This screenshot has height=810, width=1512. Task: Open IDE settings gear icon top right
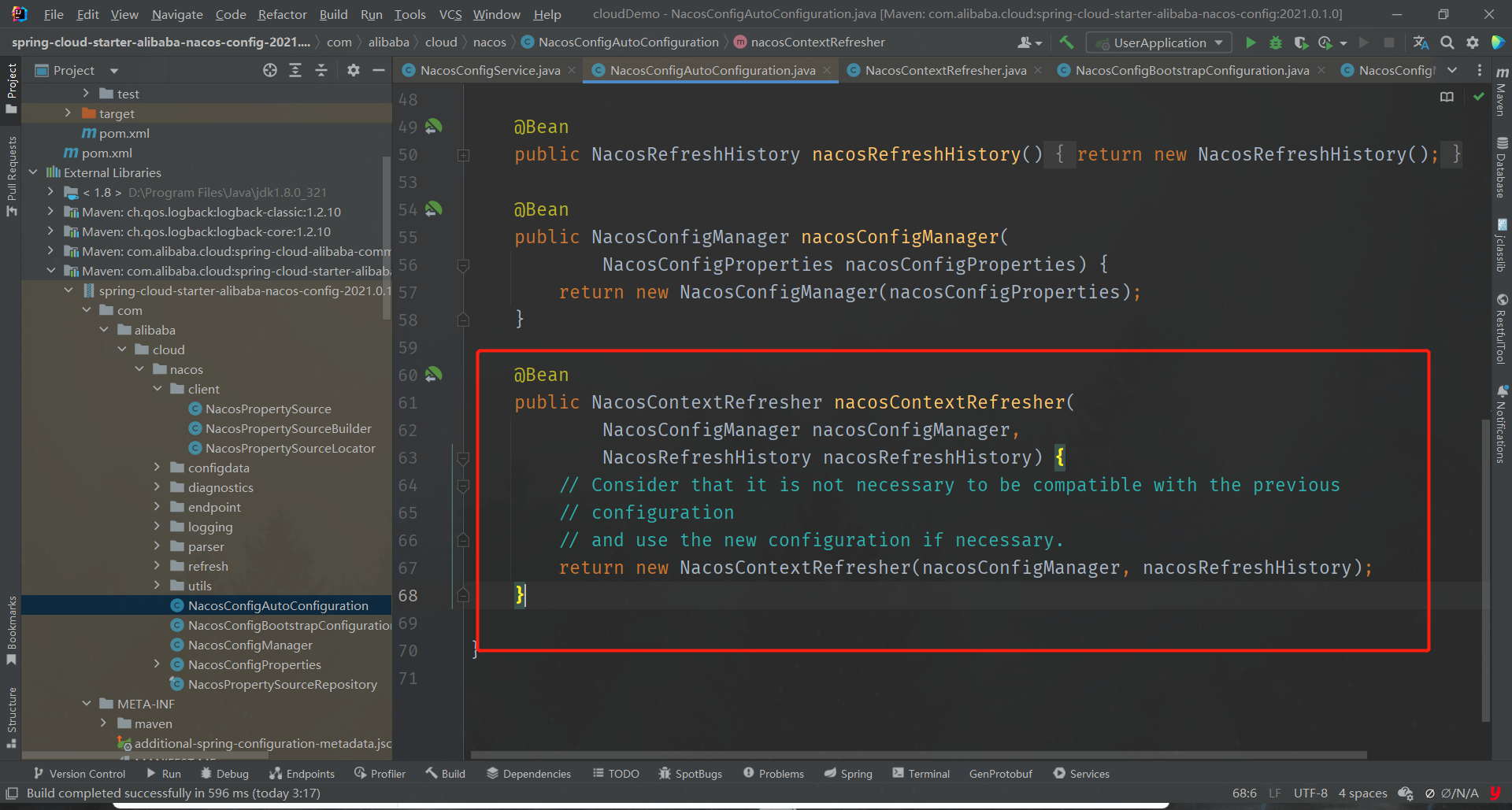point(1473,43)
